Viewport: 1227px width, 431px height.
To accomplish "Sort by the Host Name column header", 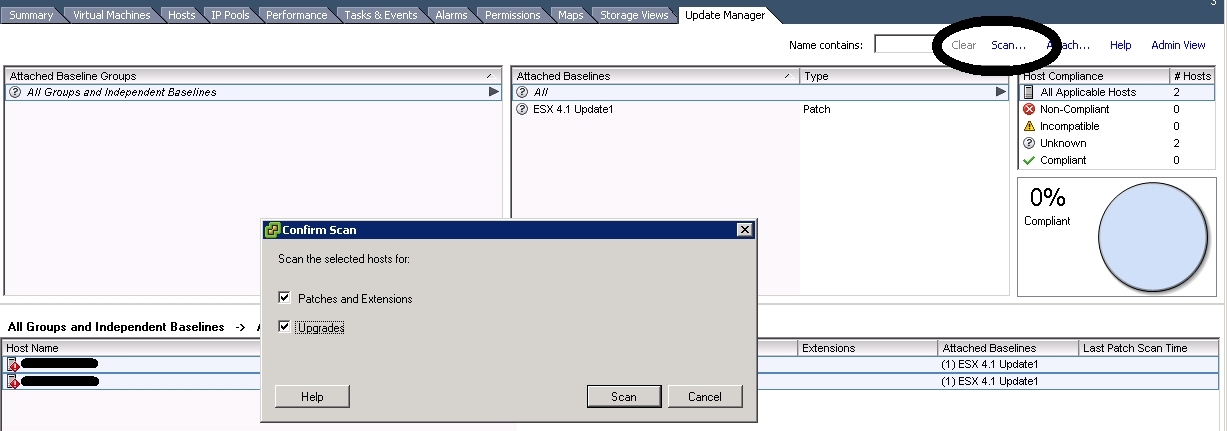I will [x=132, y=348].
